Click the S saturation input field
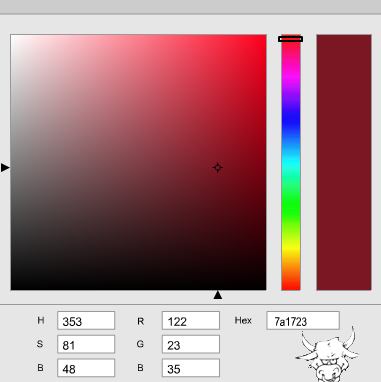Image resolution: width=381 pixels, height=382 pixels. [x=86, y=344]
